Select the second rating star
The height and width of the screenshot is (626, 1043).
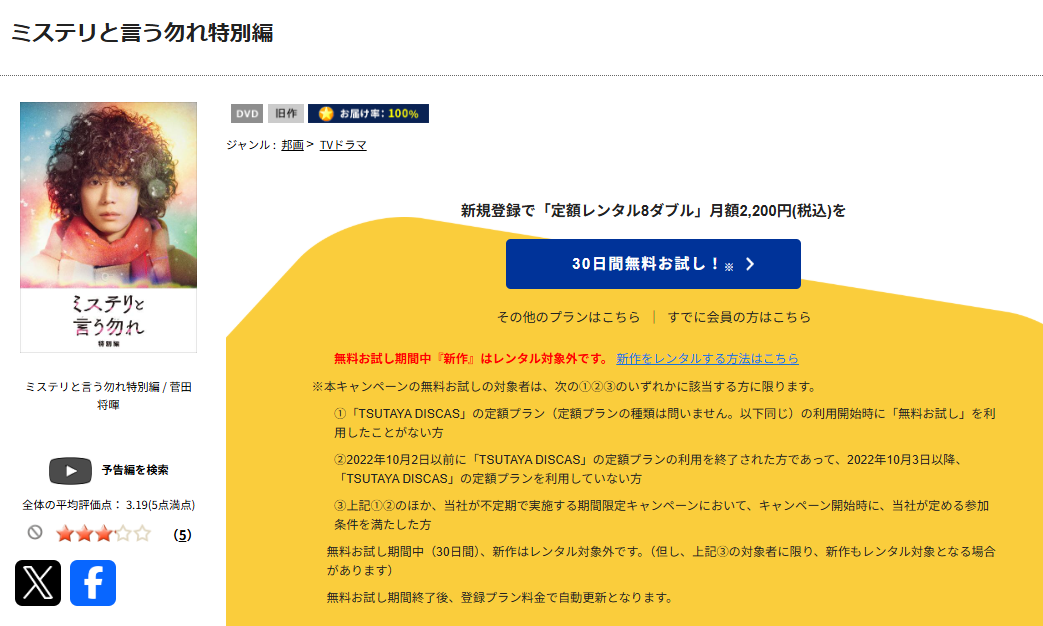tap(84, 534)
